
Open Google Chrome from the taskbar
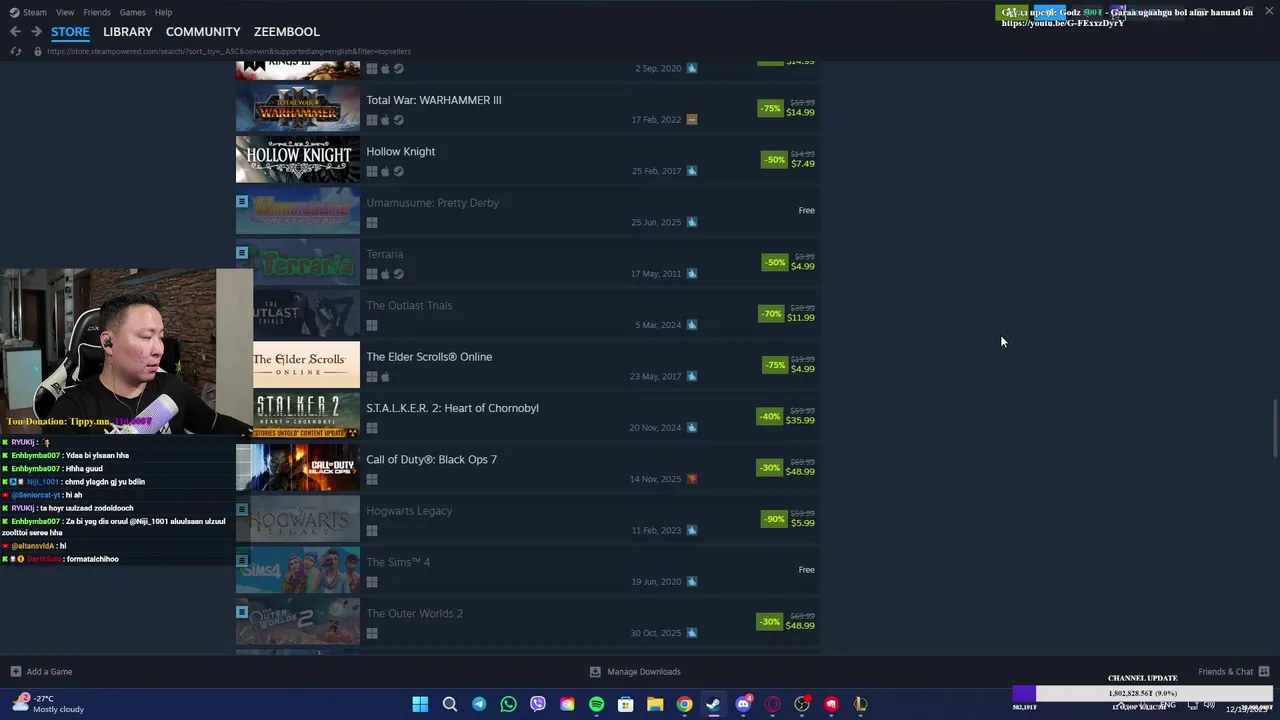pyautogui.click(x=684, y=704)
